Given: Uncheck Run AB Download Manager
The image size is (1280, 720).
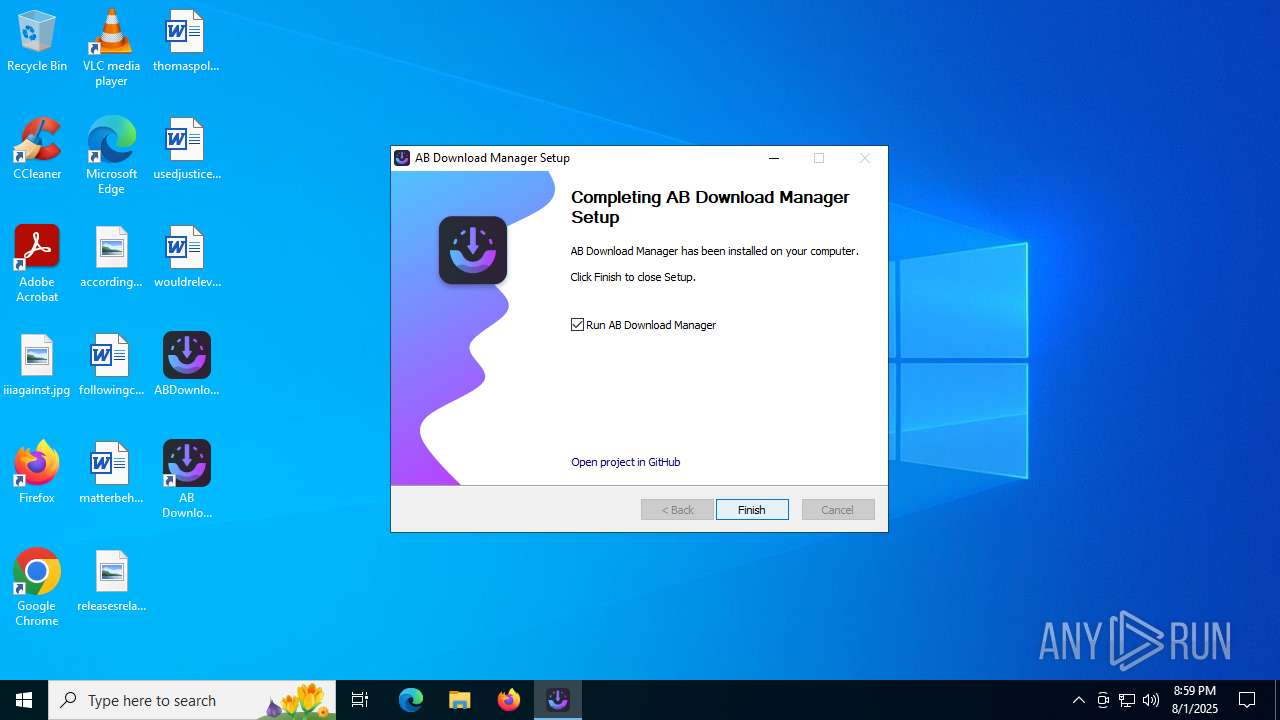Looking at the screenshot, I should [577, 325].
